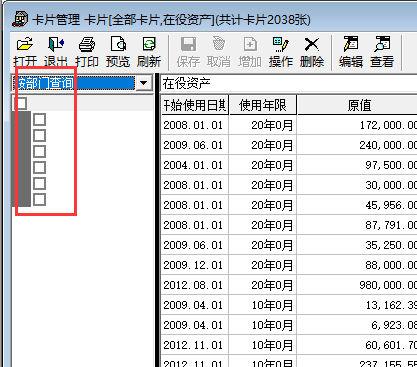This screenshot has height=367, width=417.
Task: Select the 30,000.00 value cell
Action: (357, 185)
